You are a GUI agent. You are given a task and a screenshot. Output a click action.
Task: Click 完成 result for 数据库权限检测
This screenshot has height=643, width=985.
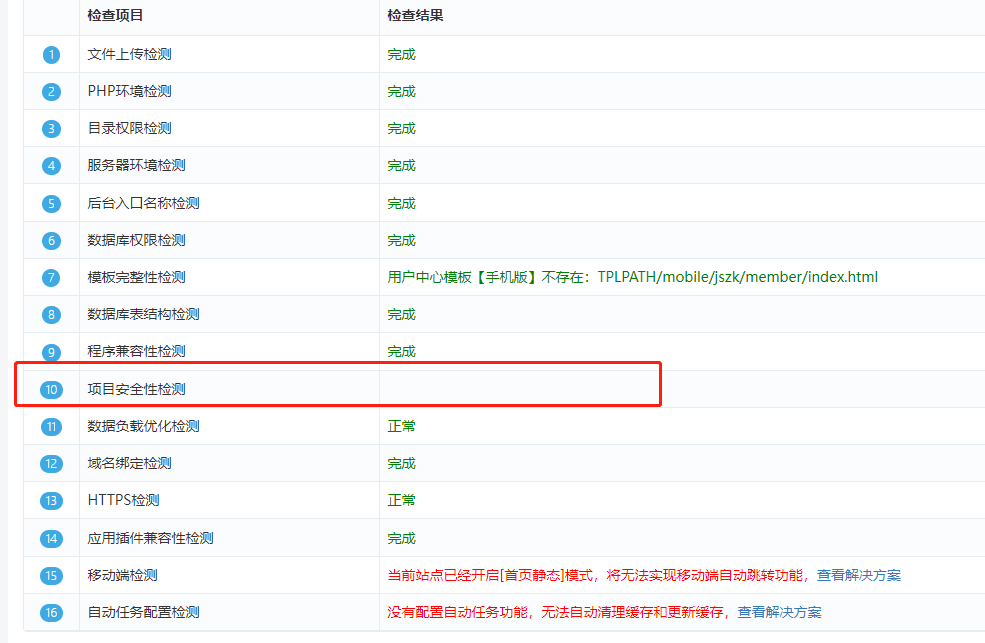(401, 240)
